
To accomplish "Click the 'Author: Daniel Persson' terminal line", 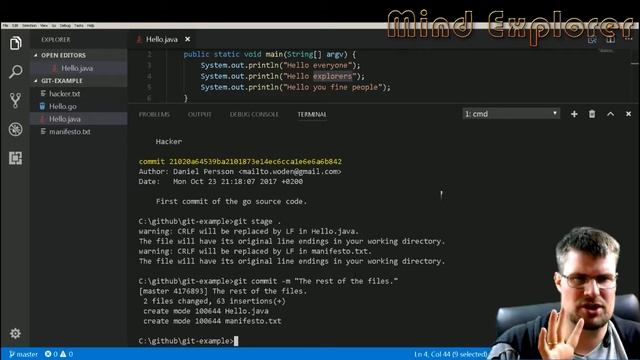I will [x=240, y=171].
